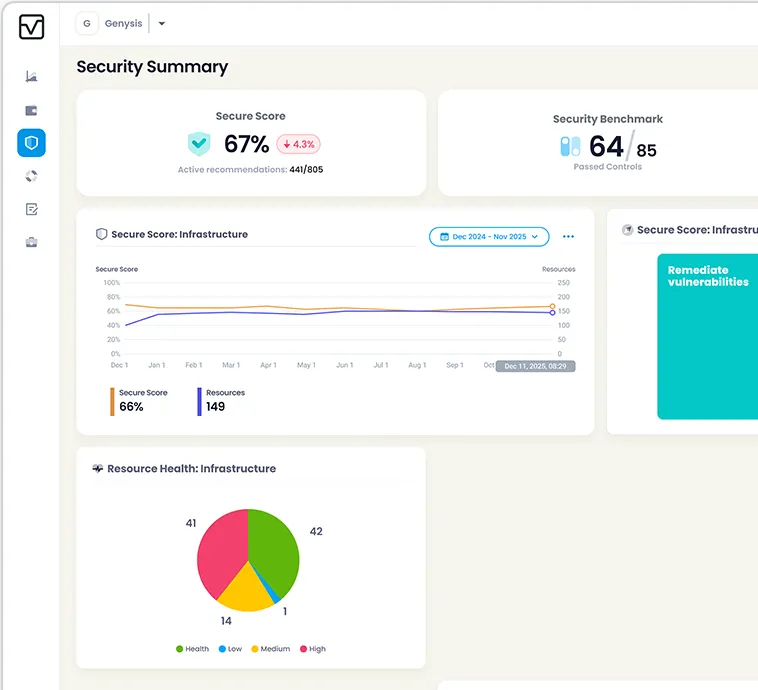
Task: Open the briefcase icon in sidebar
Action: [x=32, y=242]
